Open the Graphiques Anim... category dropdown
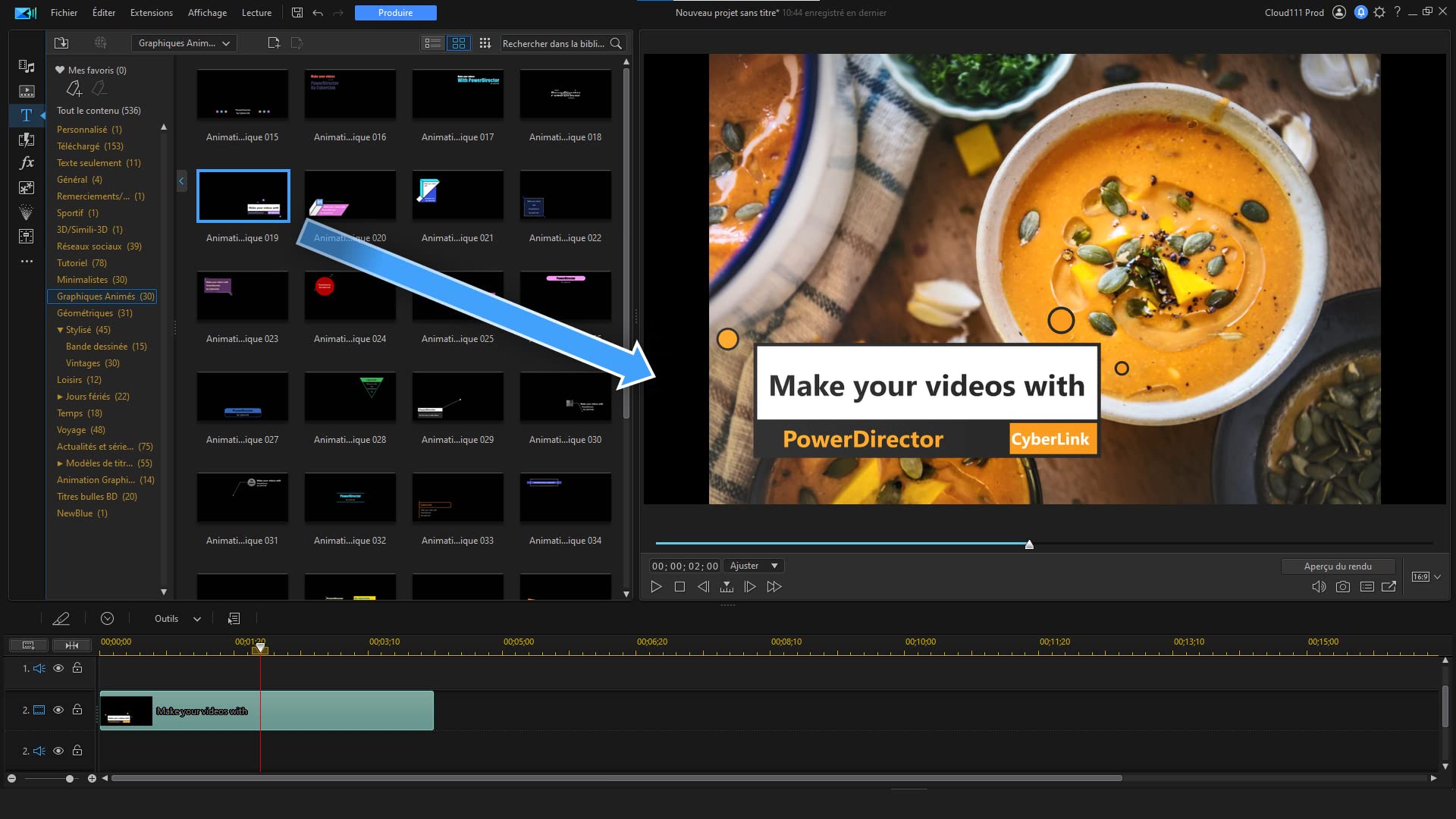Image resolution: width=1456 pixels, height=819 pixels. tap(184, 43)
